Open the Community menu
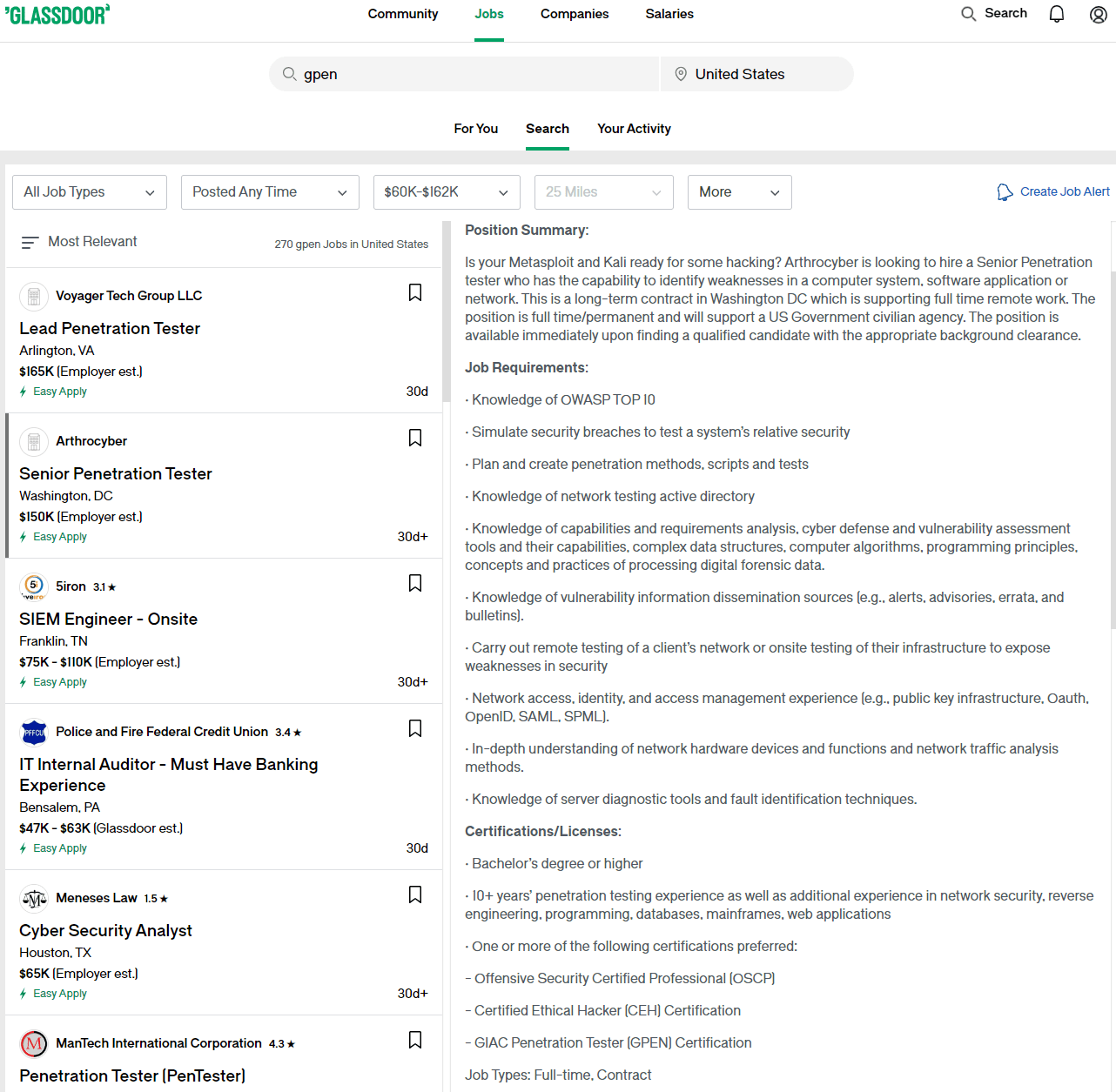The height and width of the screenshot is (1092, 1116). [403, 14]
